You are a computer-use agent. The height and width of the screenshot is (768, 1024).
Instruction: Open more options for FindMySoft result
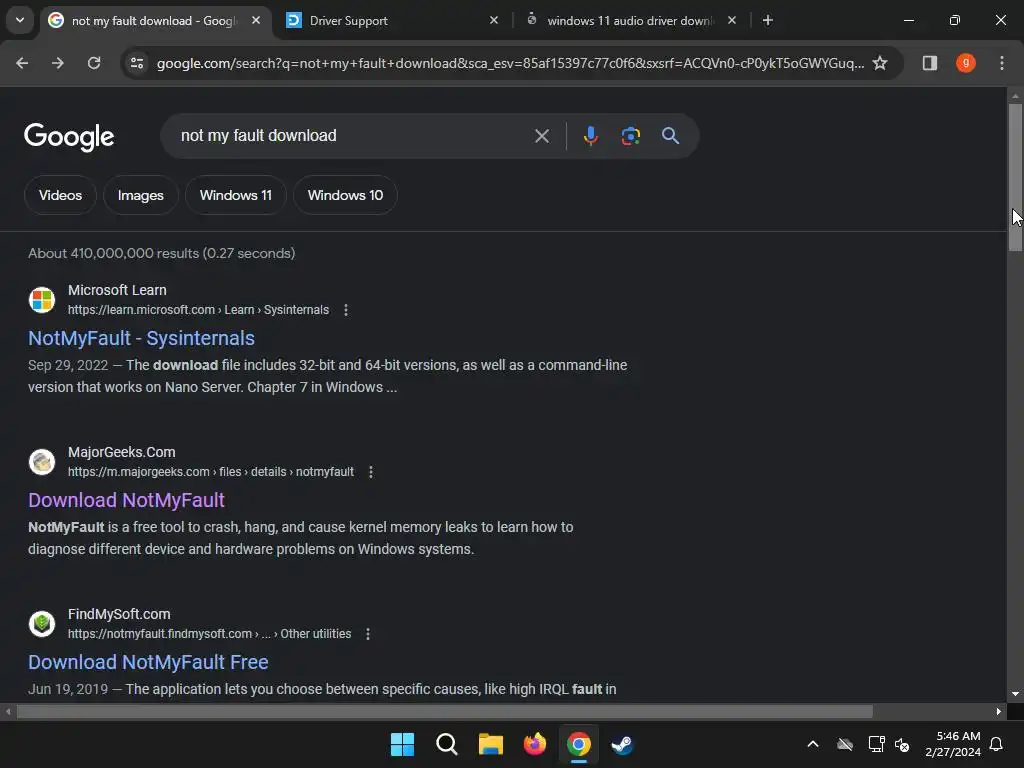368,634
